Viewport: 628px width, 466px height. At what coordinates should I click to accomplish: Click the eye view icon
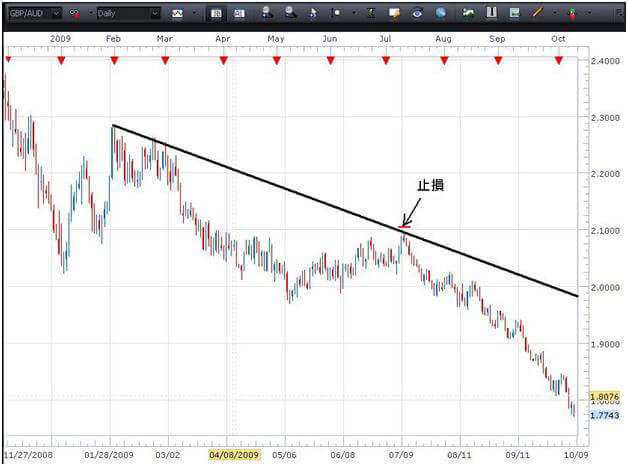pyautogui.click(x=417, y=14)
